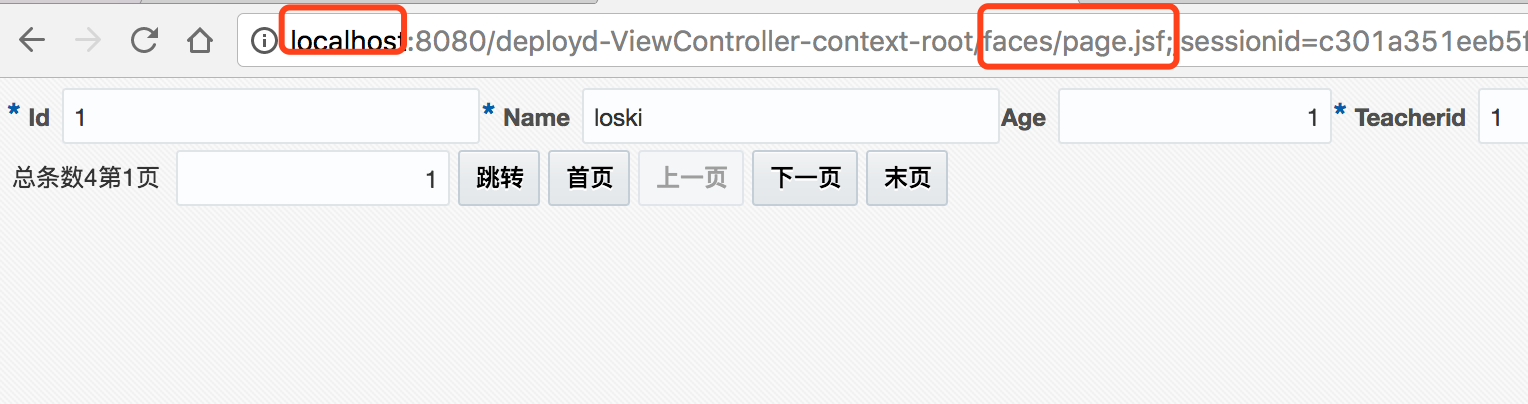Advance with the 下一页 next-page button
The width and height of the screenshot is (1528, 404).
point(805,178)
